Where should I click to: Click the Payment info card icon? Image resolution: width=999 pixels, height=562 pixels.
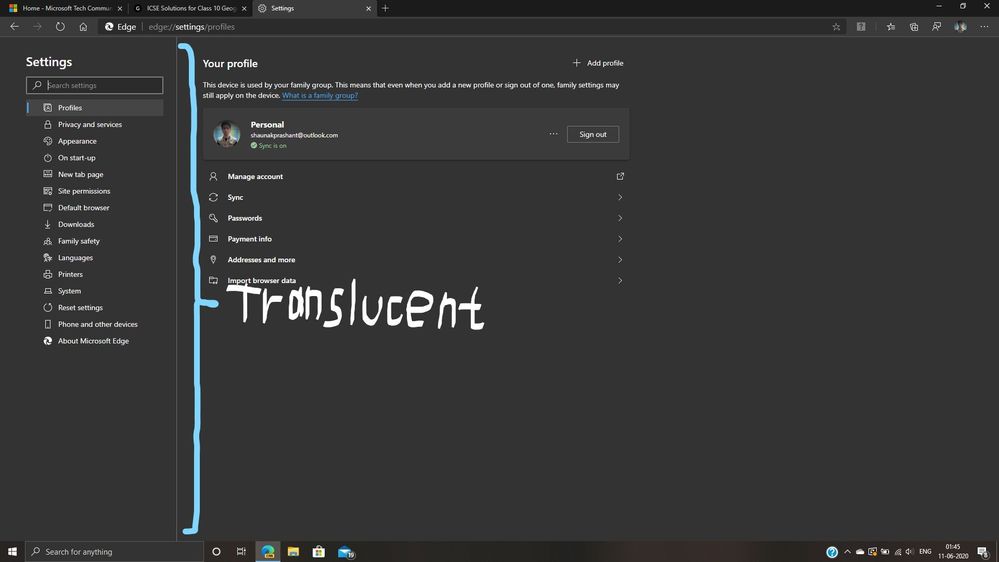point(213,239)
